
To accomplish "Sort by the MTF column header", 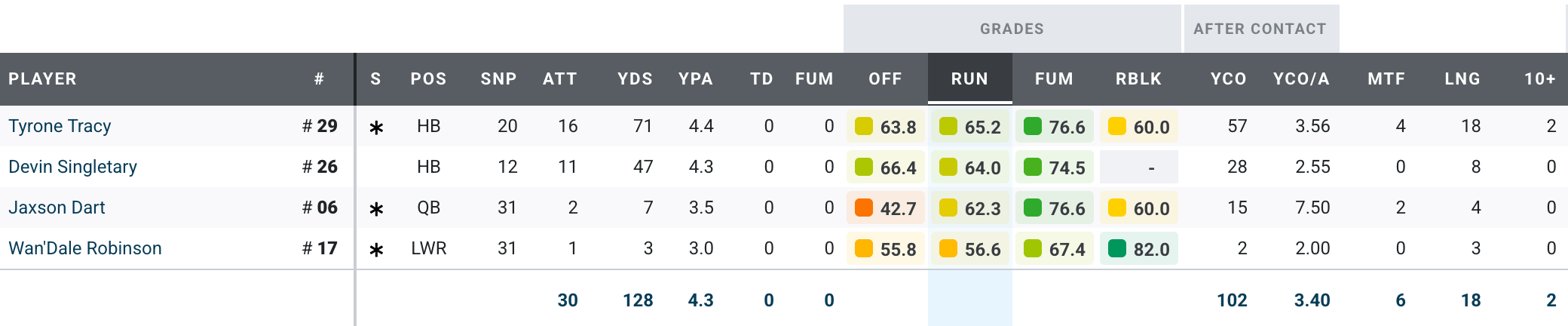I will pos(1386,78).
